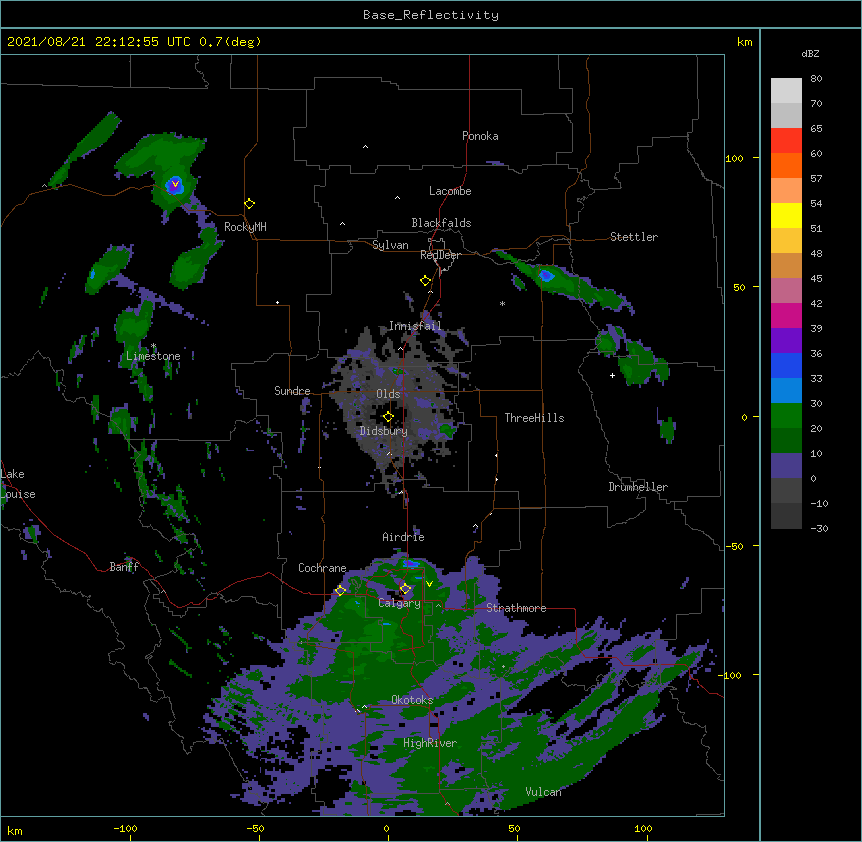Viewport: 862px width, 842px height.
Task: Click the dBZ legend heading
Action: click(810, 53)
